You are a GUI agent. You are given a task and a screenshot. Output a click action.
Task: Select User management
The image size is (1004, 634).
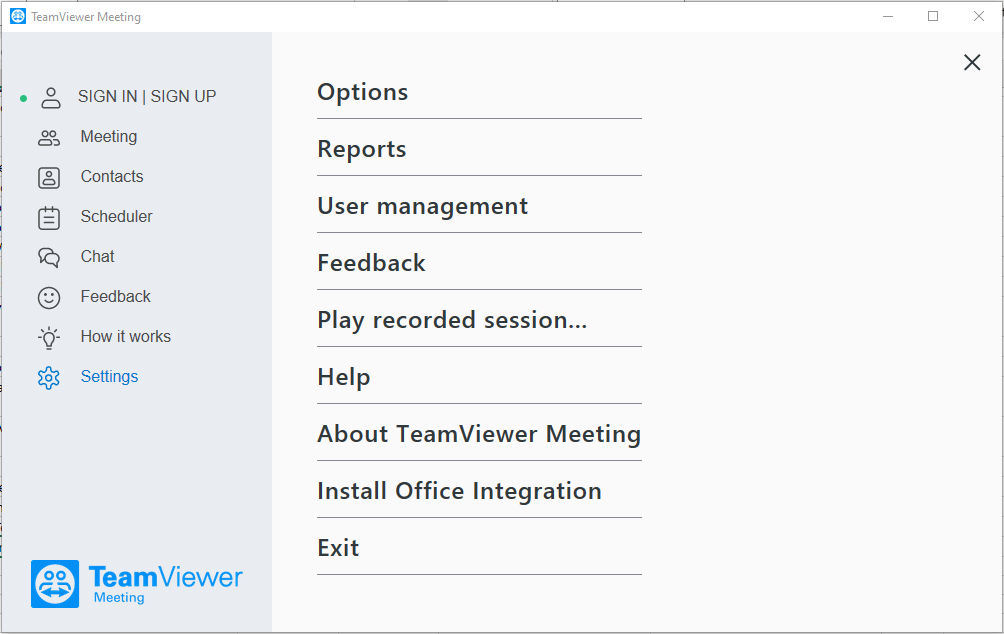[x=423, y=206]
